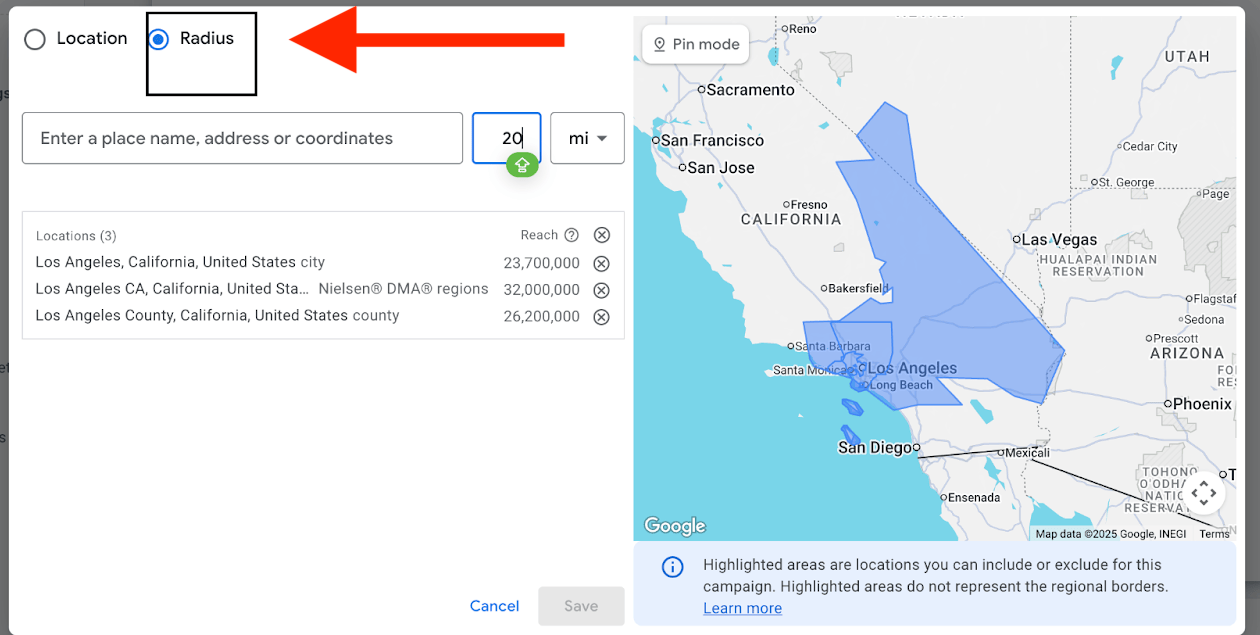Select the Radius radio button
The height and width of the screenshot is (635, 1260).
click(x=158, y=39)
